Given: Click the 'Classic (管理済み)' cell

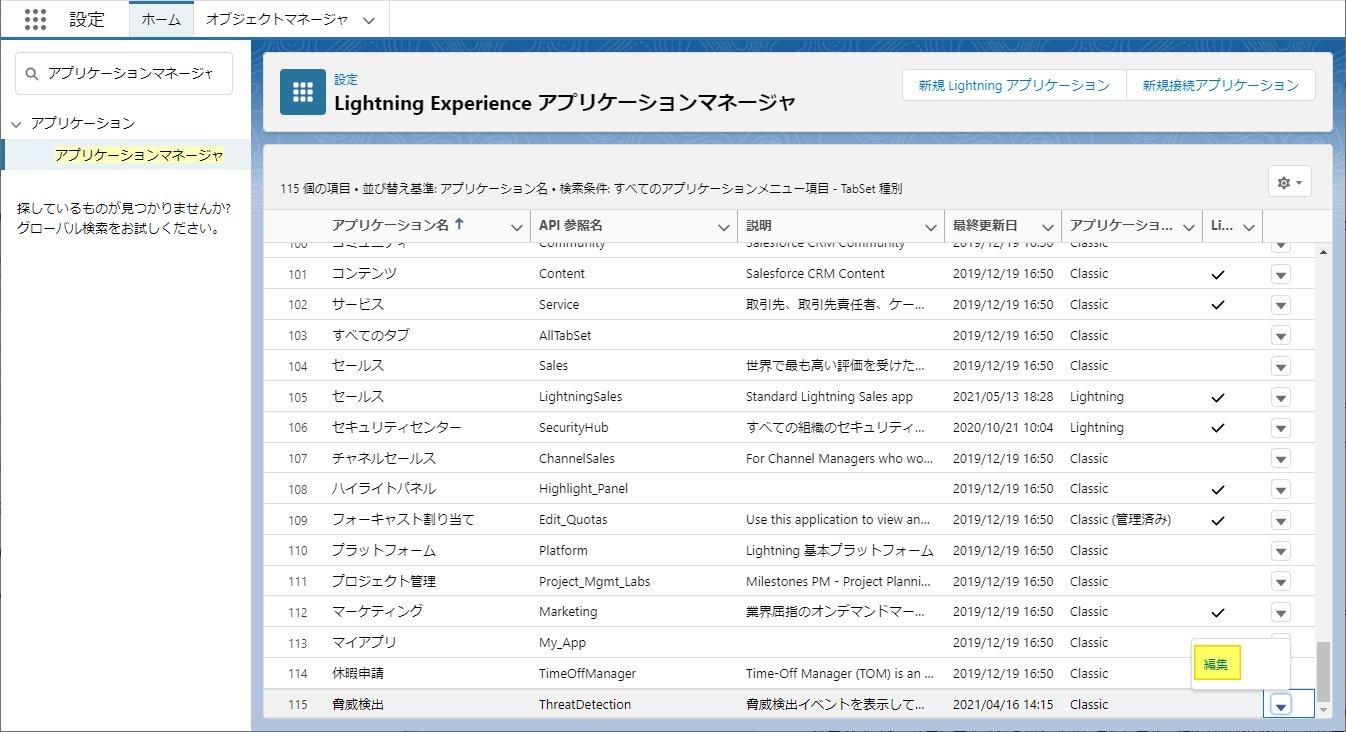Looking at the screenshot, I should point(1120,520).
